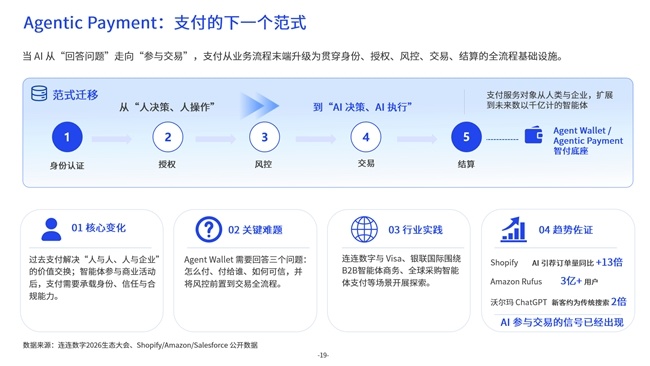The height and width of the screenshot is (366, 650).
Task: Click the Amazon Rufus row label
Action: pos(516,281)
